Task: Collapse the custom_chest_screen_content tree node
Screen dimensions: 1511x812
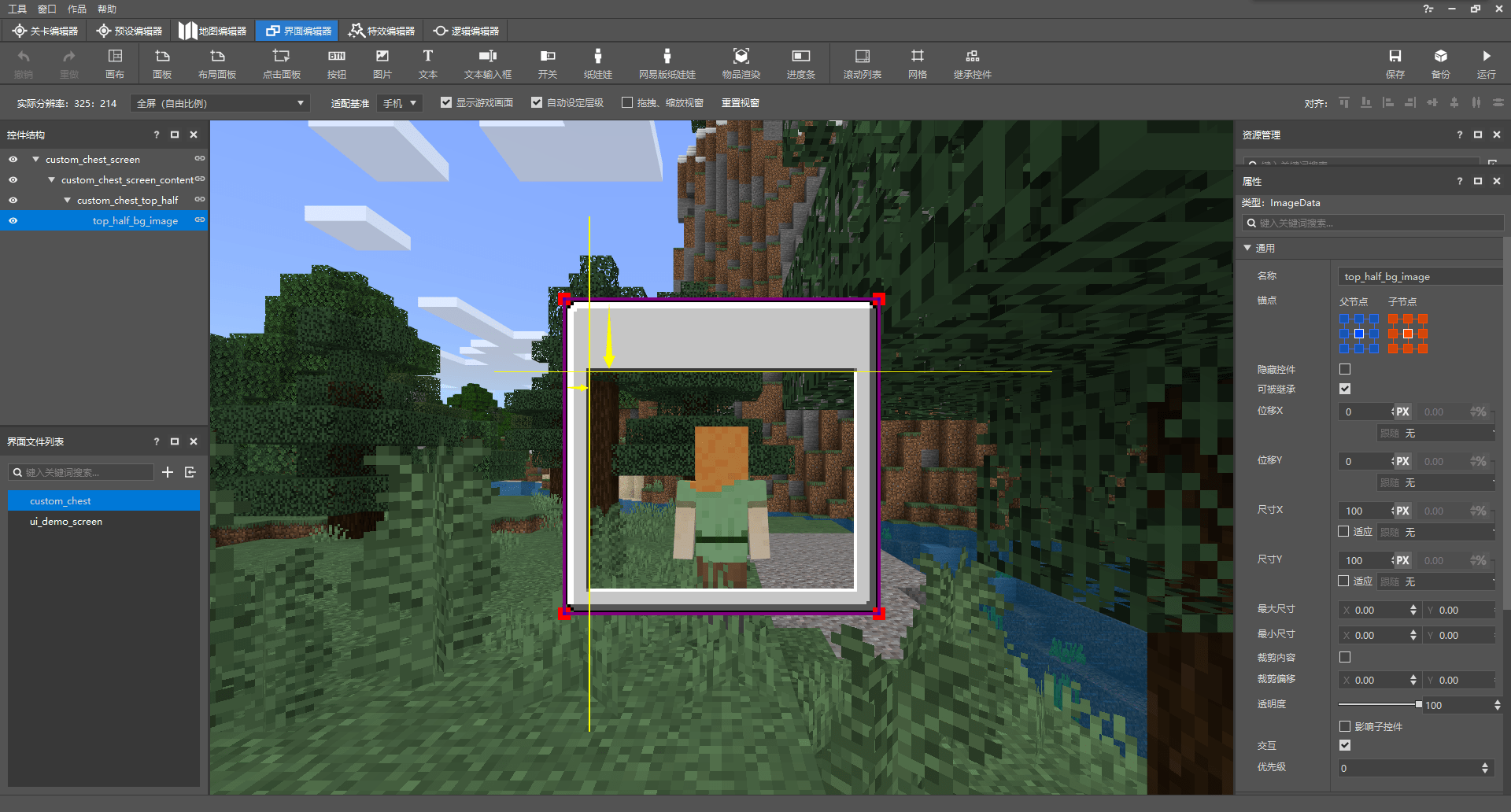Action: [x=51, y=179]
